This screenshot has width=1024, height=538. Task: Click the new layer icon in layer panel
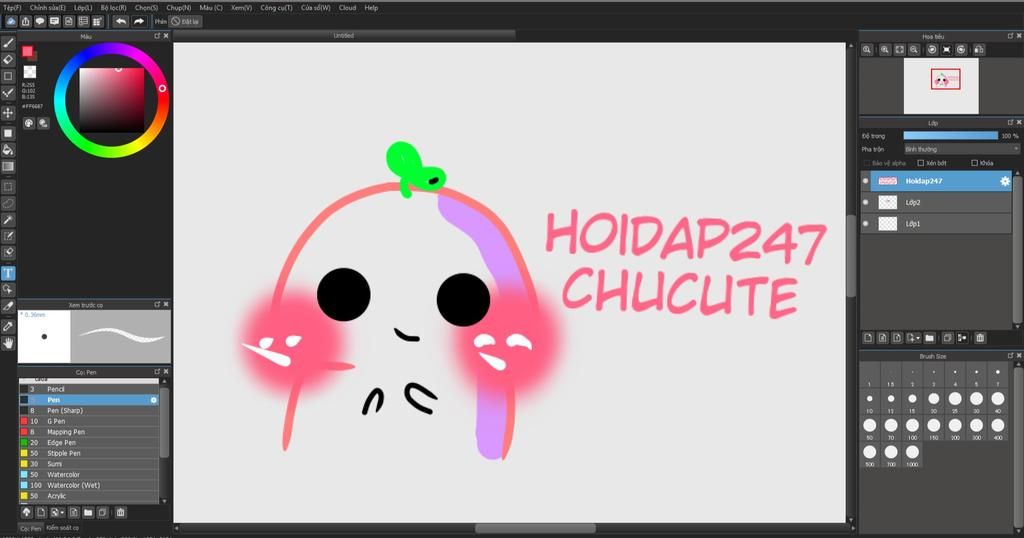868,338
